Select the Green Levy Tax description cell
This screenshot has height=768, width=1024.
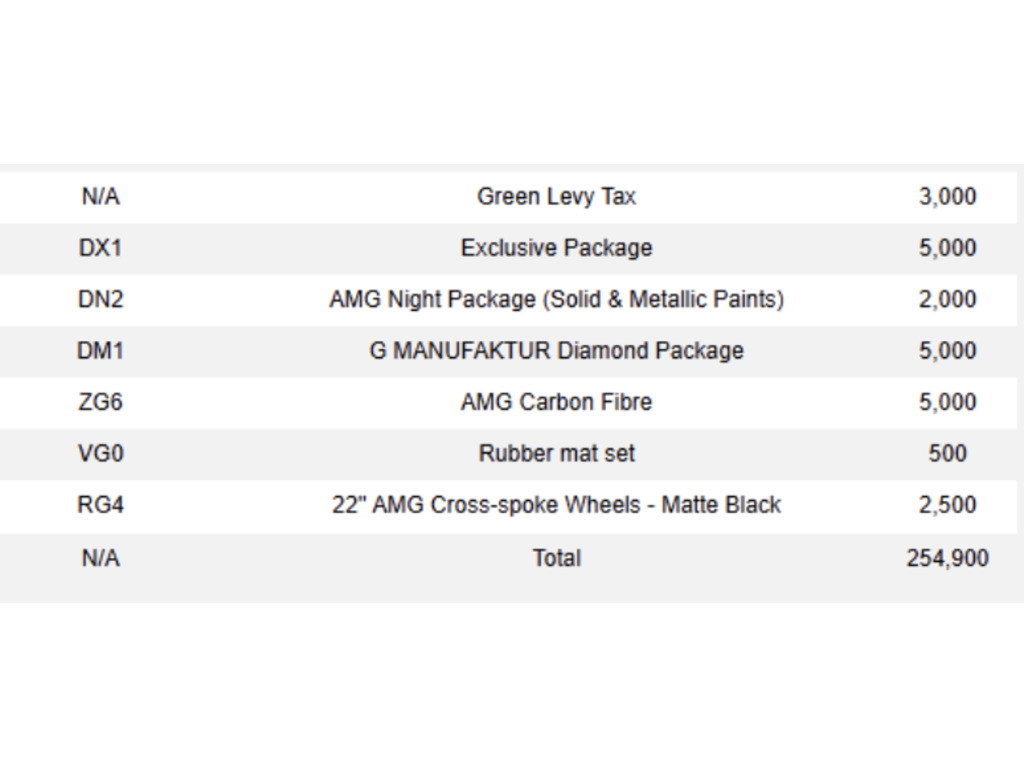[x=556, y=197]
